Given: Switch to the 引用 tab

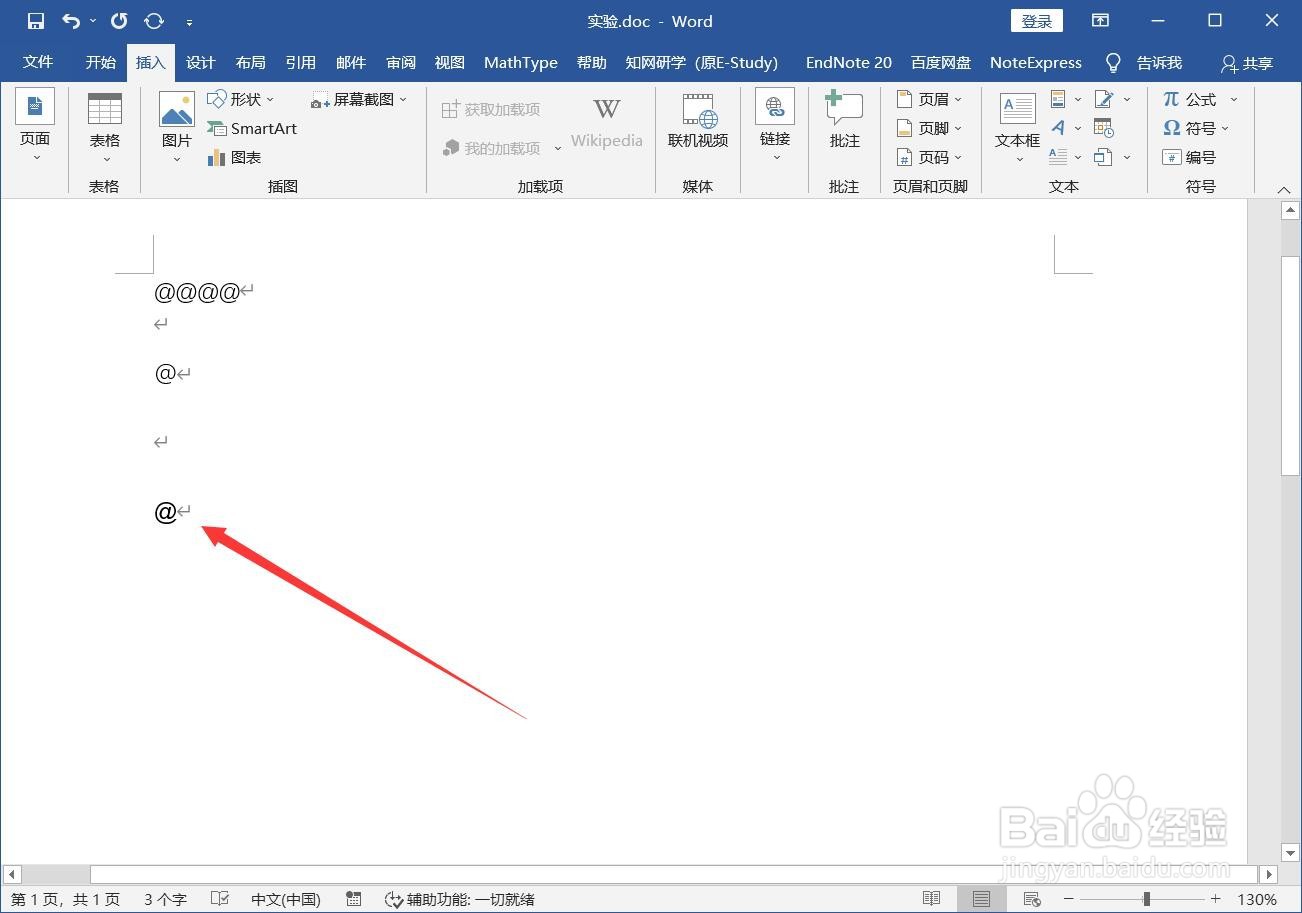Looking at the screenshot, I should tap(301, 62).
